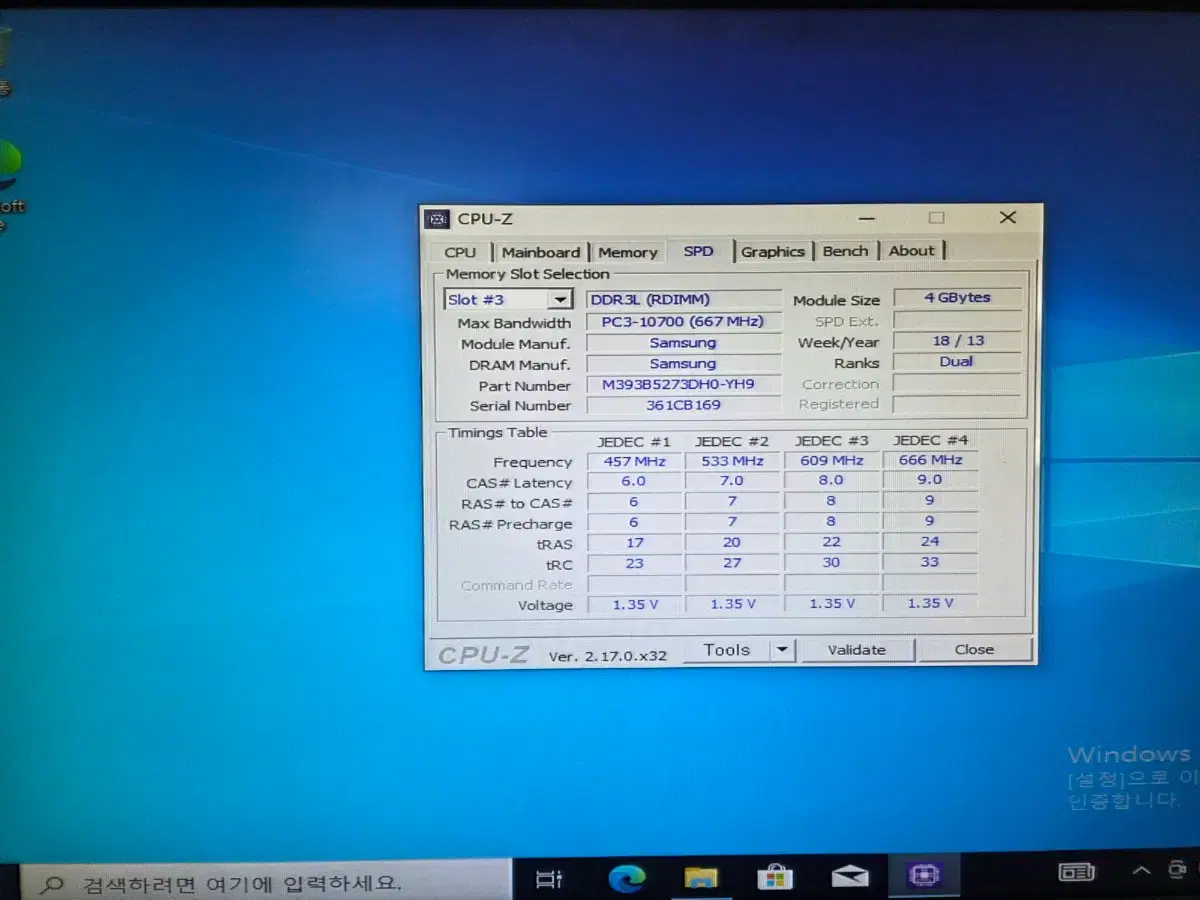Viewport: 1200px width, 900px height.
Task: Click the taskbar search box
Action: pyautogui.click(x=265, y=883)
